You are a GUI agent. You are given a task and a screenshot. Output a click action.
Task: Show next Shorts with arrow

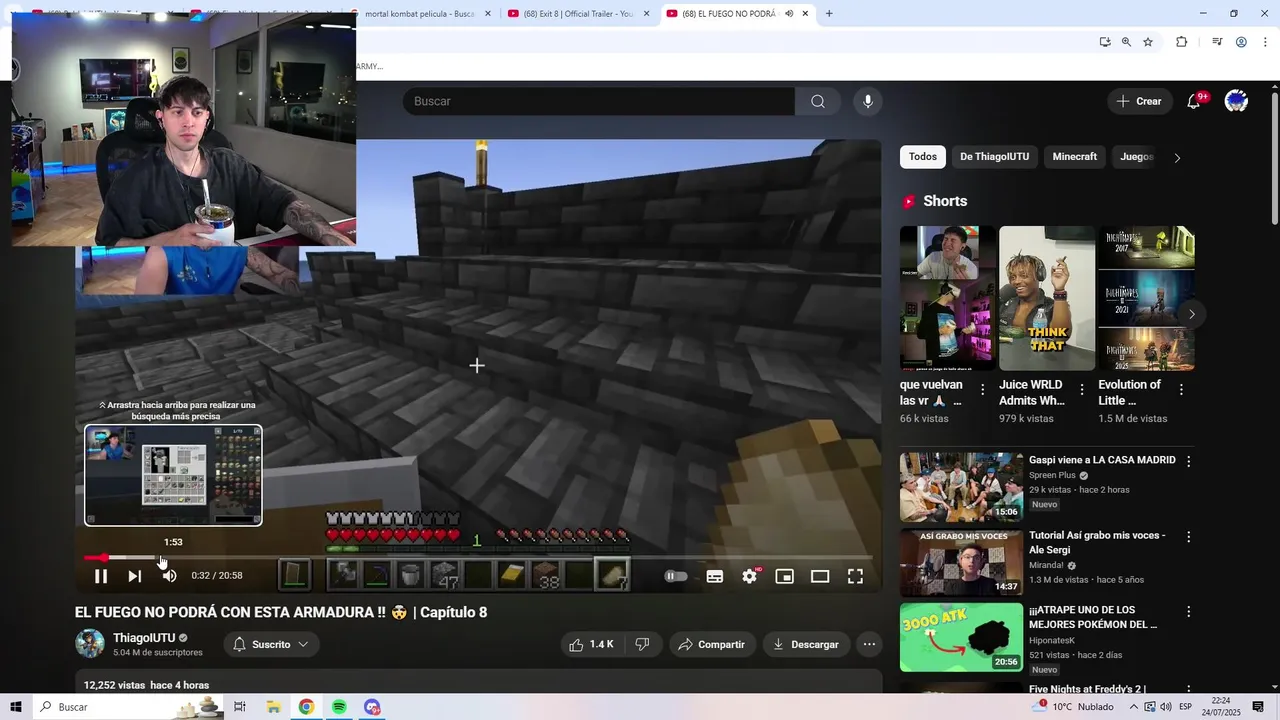[x=1191, y=314]
